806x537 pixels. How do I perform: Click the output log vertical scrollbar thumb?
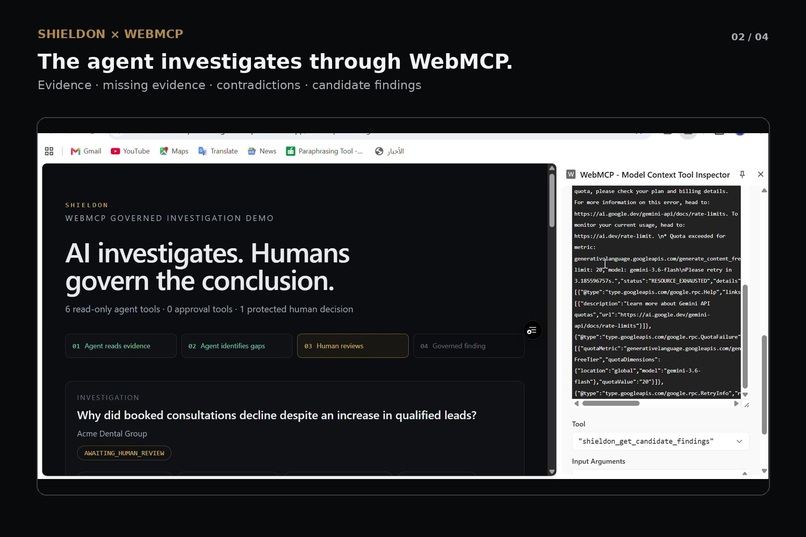(745, 336)
